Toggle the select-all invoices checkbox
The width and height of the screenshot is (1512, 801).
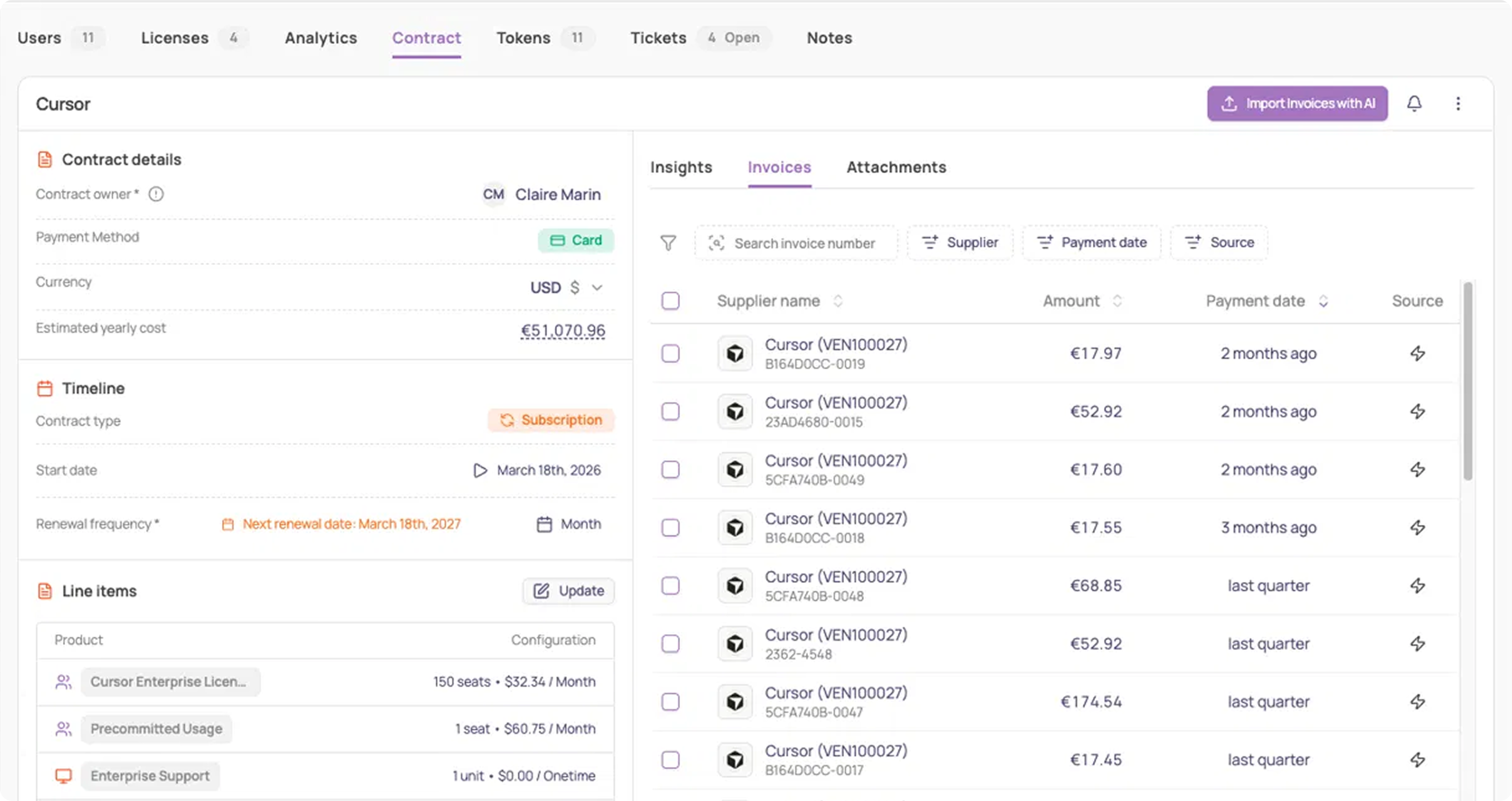[670, 301]
